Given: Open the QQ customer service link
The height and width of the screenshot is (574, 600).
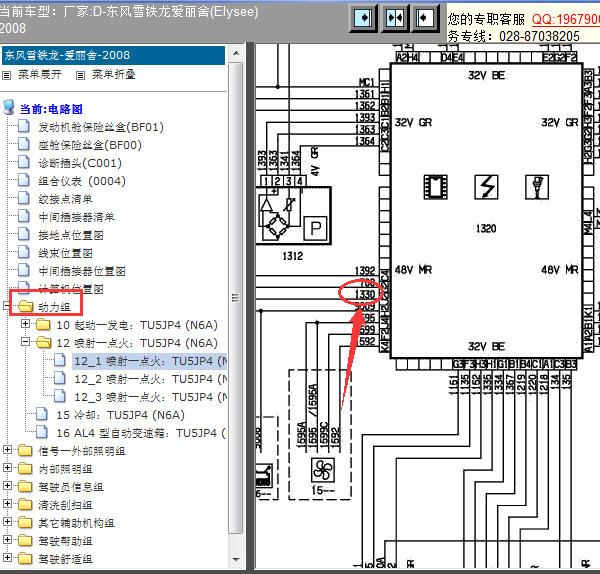Looking at the screenshot, I should (x=566, y=19).
